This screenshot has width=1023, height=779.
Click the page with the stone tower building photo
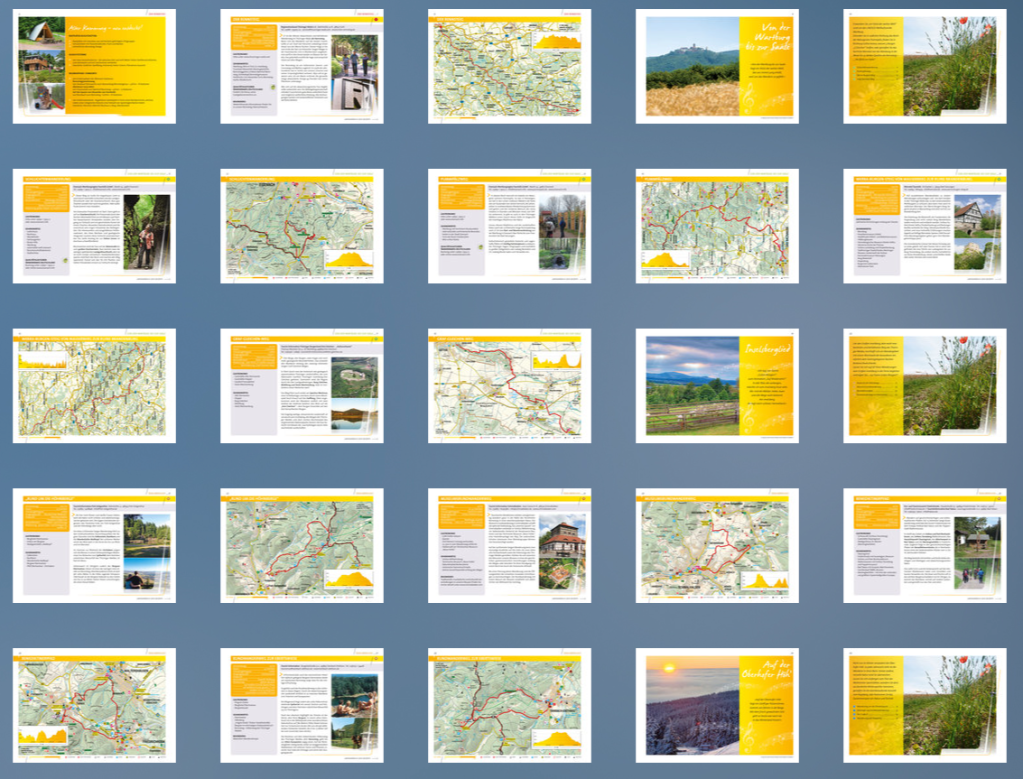pos(509,546)
